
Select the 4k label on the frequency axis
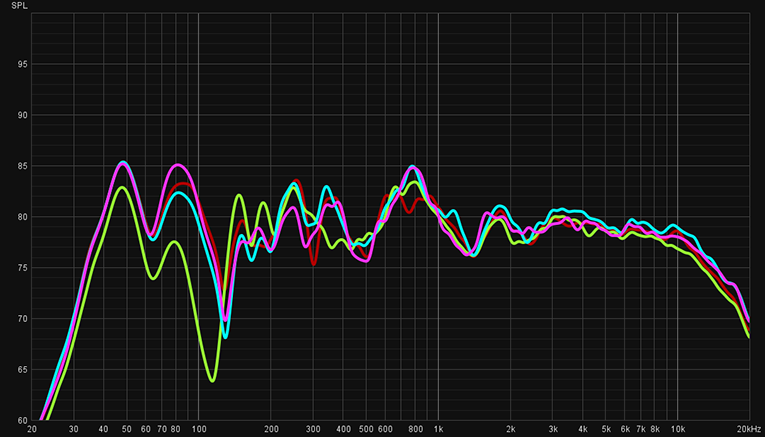[583, 429]
